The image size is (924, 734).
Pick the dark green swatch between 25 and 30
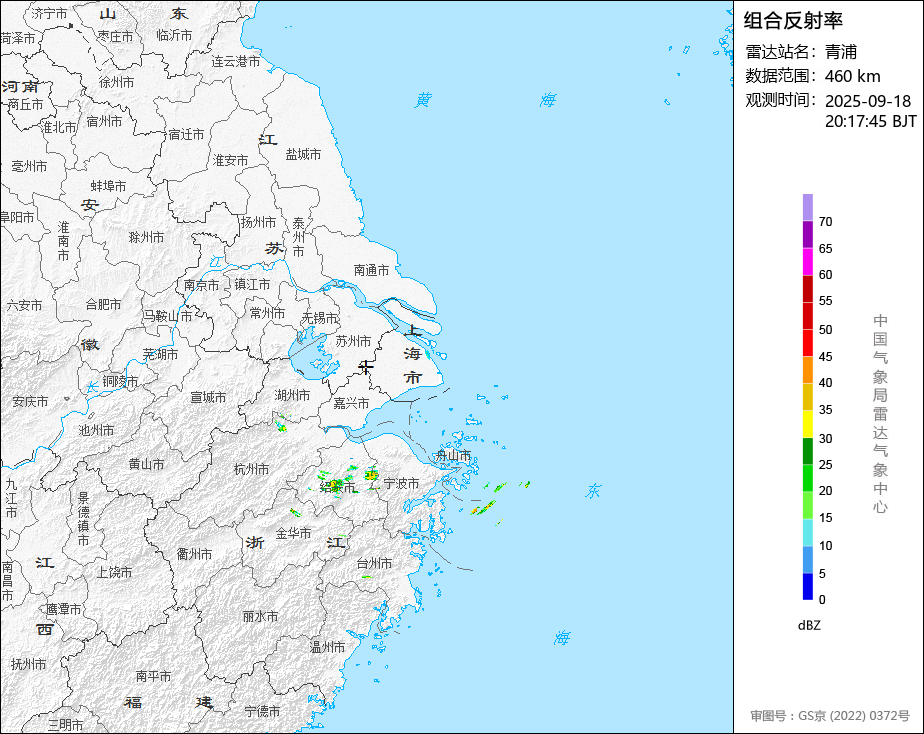coord(807,451)
